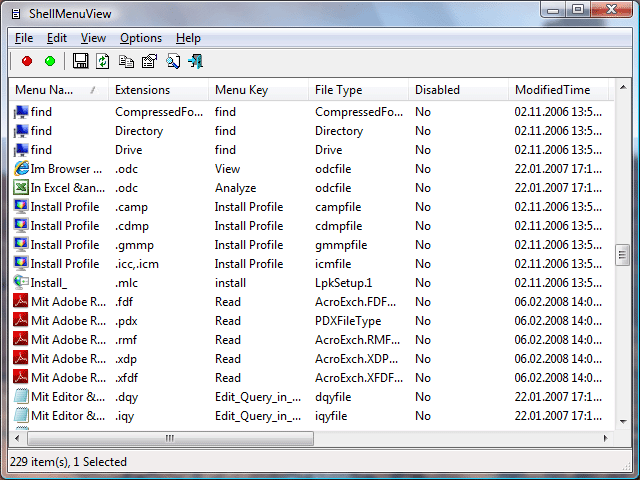
Task: Click the 'dqyfile' file type cell
Action: point(333,397)
